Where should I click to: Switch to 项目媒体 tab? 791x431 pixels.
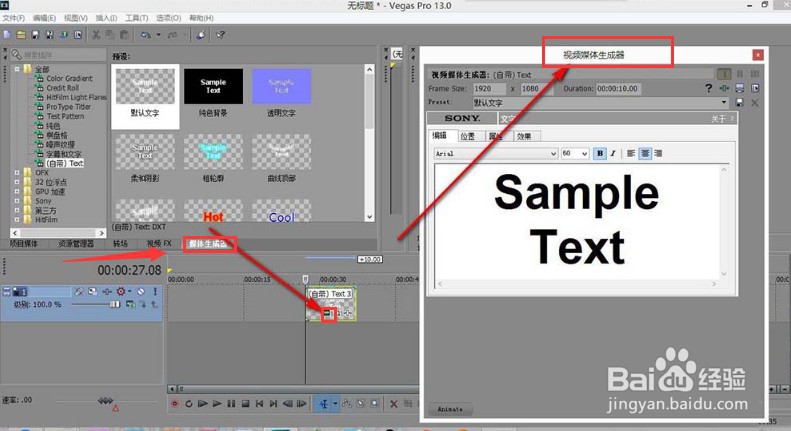click(24, 244)
